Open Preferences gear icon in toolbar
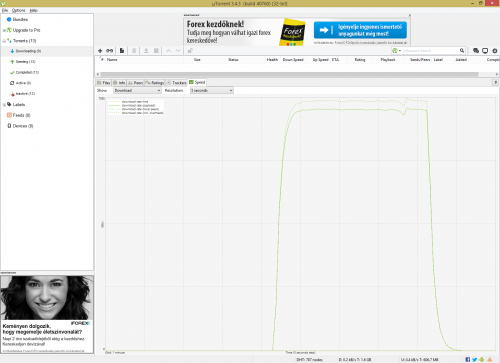Viewport: 500px width, 363px height. tap(495, 51)
